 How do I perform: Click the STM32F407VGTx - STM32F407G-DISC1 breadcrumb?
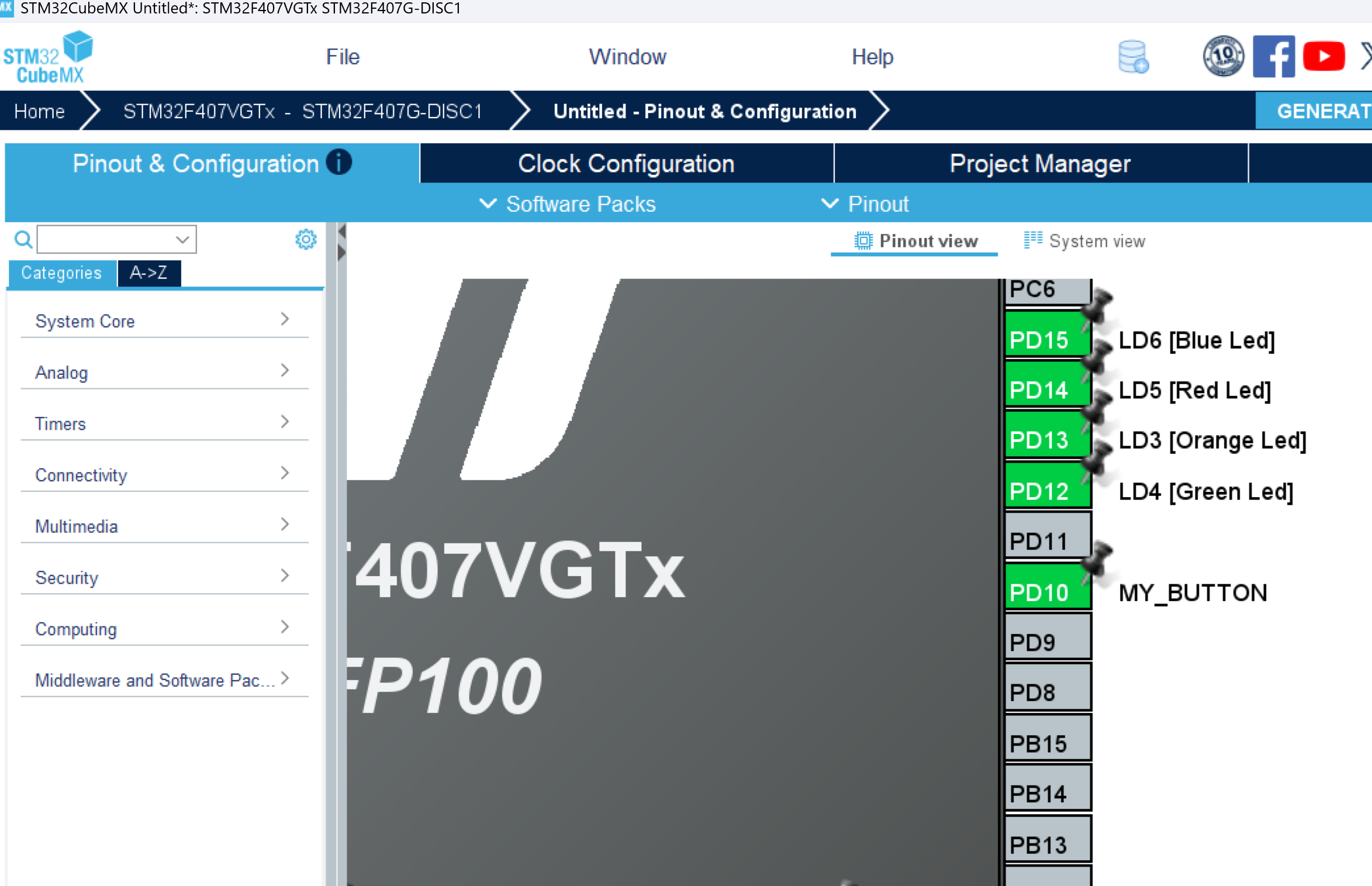(x=303, y=111)
